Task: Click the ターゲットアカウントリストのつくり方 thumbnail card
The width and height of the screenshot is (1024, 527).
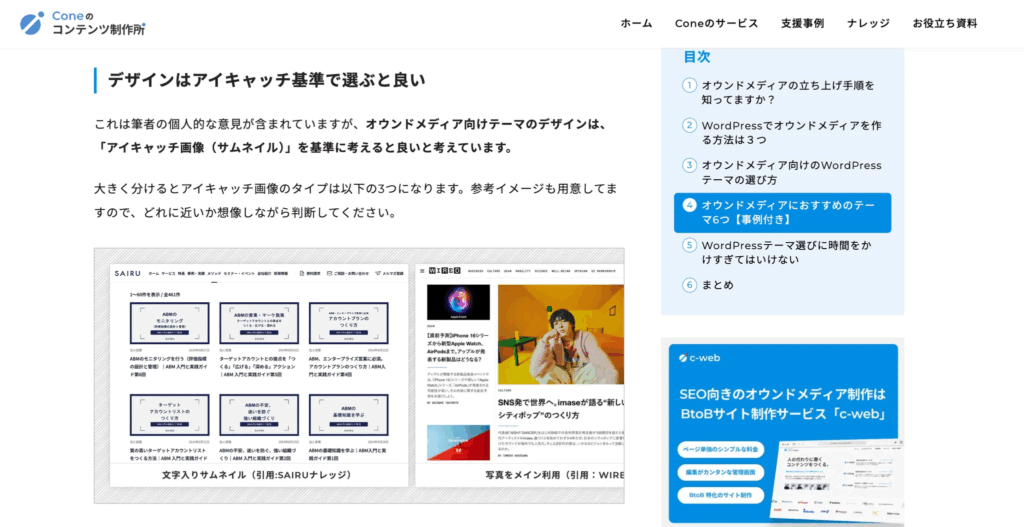Action: click(x=170, y=415)
